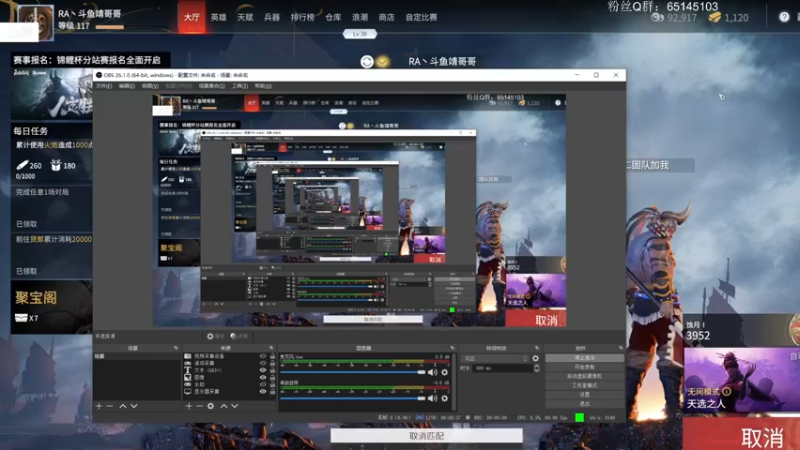Pop out the 场景 dock panel
The width and height of the screenshot is (800, 450).
[176, 348]
